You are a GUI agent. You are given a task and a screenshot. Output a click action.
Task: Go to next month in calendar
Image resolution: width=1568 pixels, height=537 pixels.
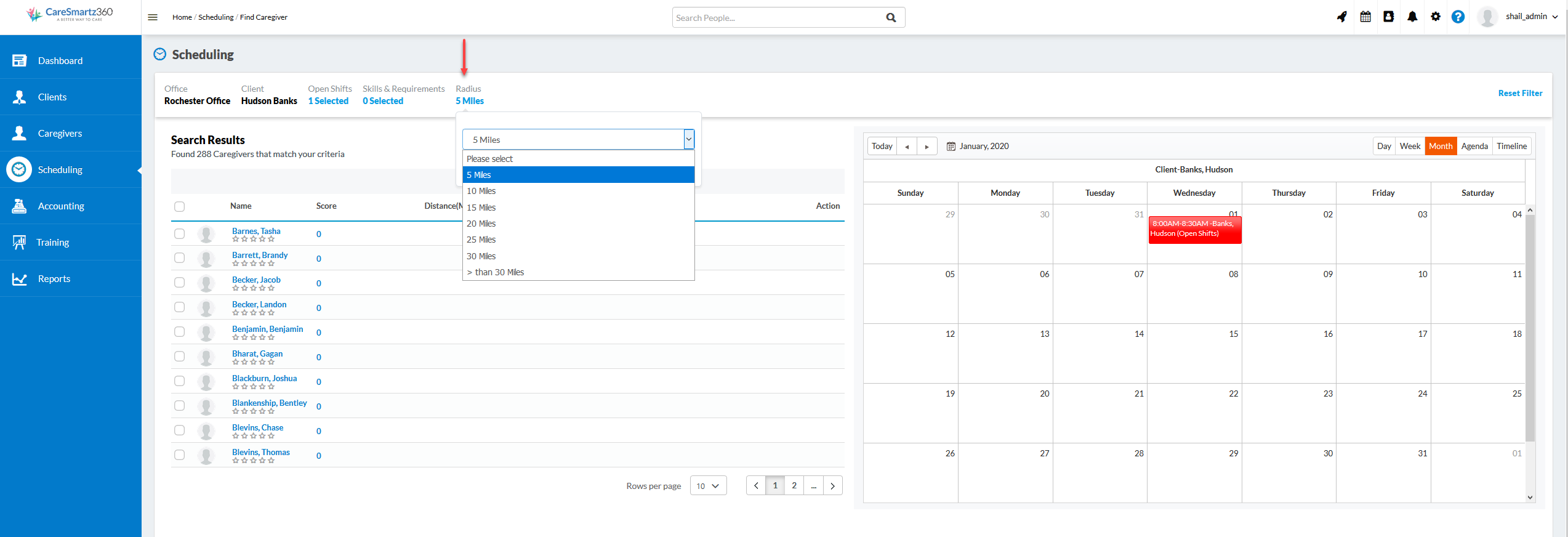pos(927,147)
